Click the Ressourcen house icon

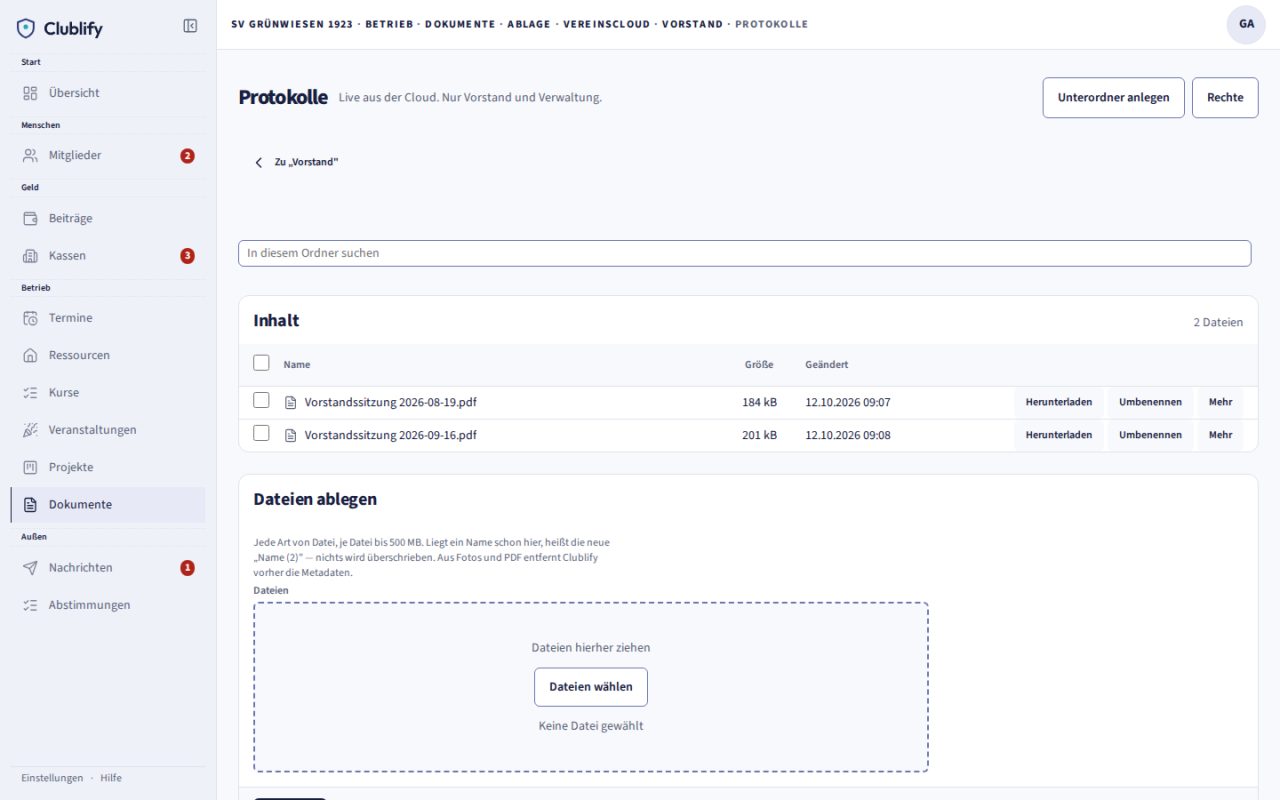pos(30,355)
